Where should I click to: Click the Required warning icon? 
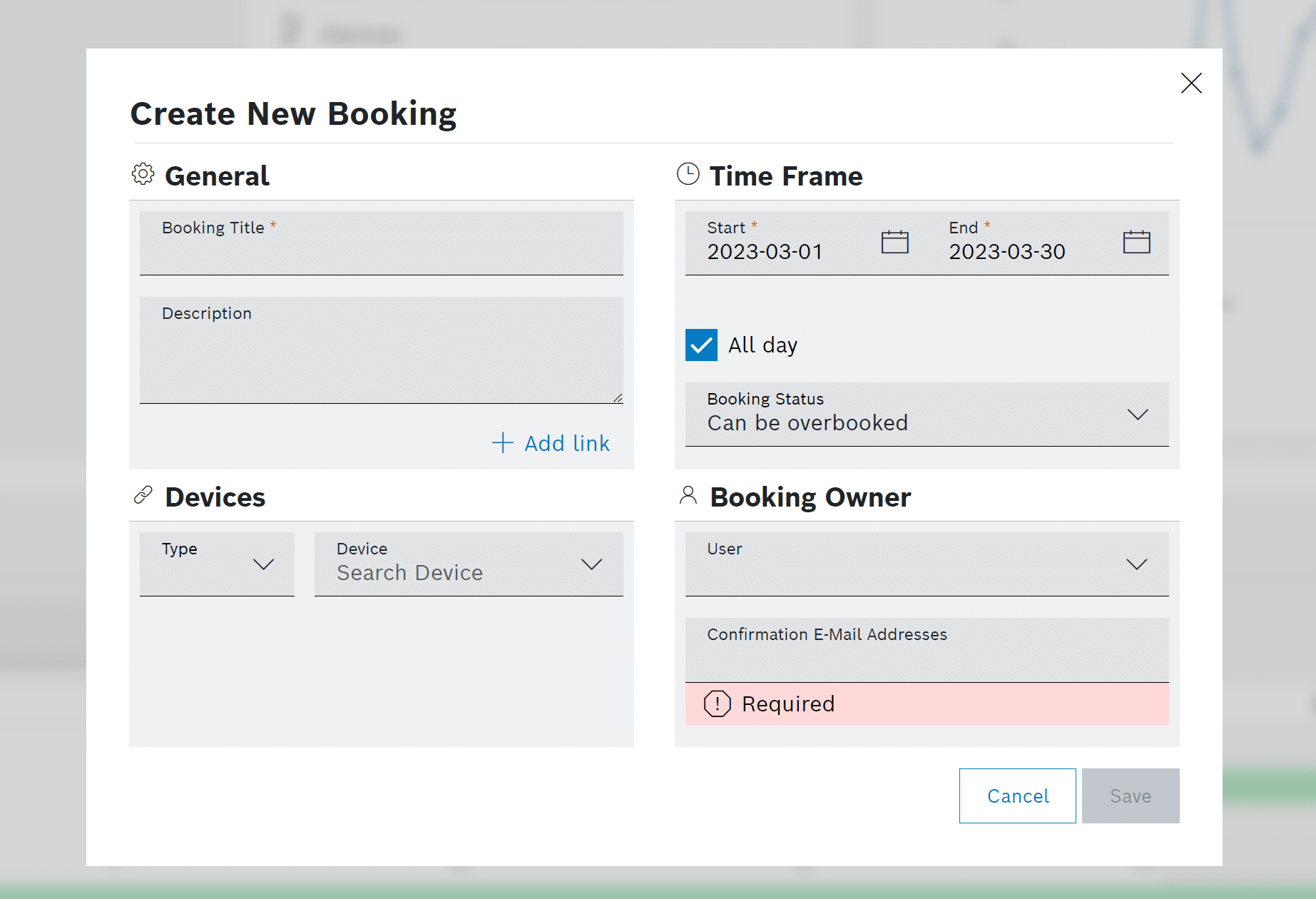coord(717,704)
